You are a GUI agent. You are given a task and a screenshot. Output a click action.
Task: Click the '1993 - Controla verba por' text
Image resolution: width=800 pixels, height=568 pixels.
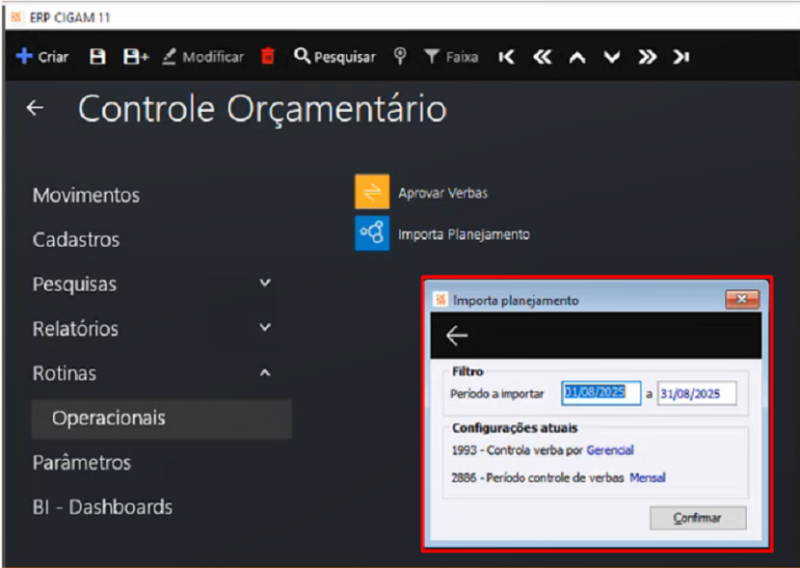(517, 450)
